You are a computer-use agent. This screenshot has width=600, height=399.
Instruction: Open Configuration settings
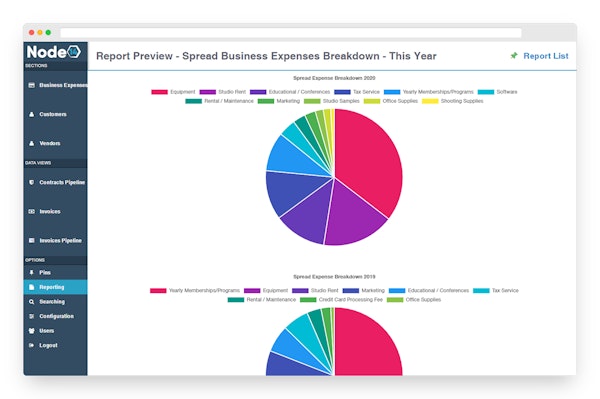tap(55, 316)
